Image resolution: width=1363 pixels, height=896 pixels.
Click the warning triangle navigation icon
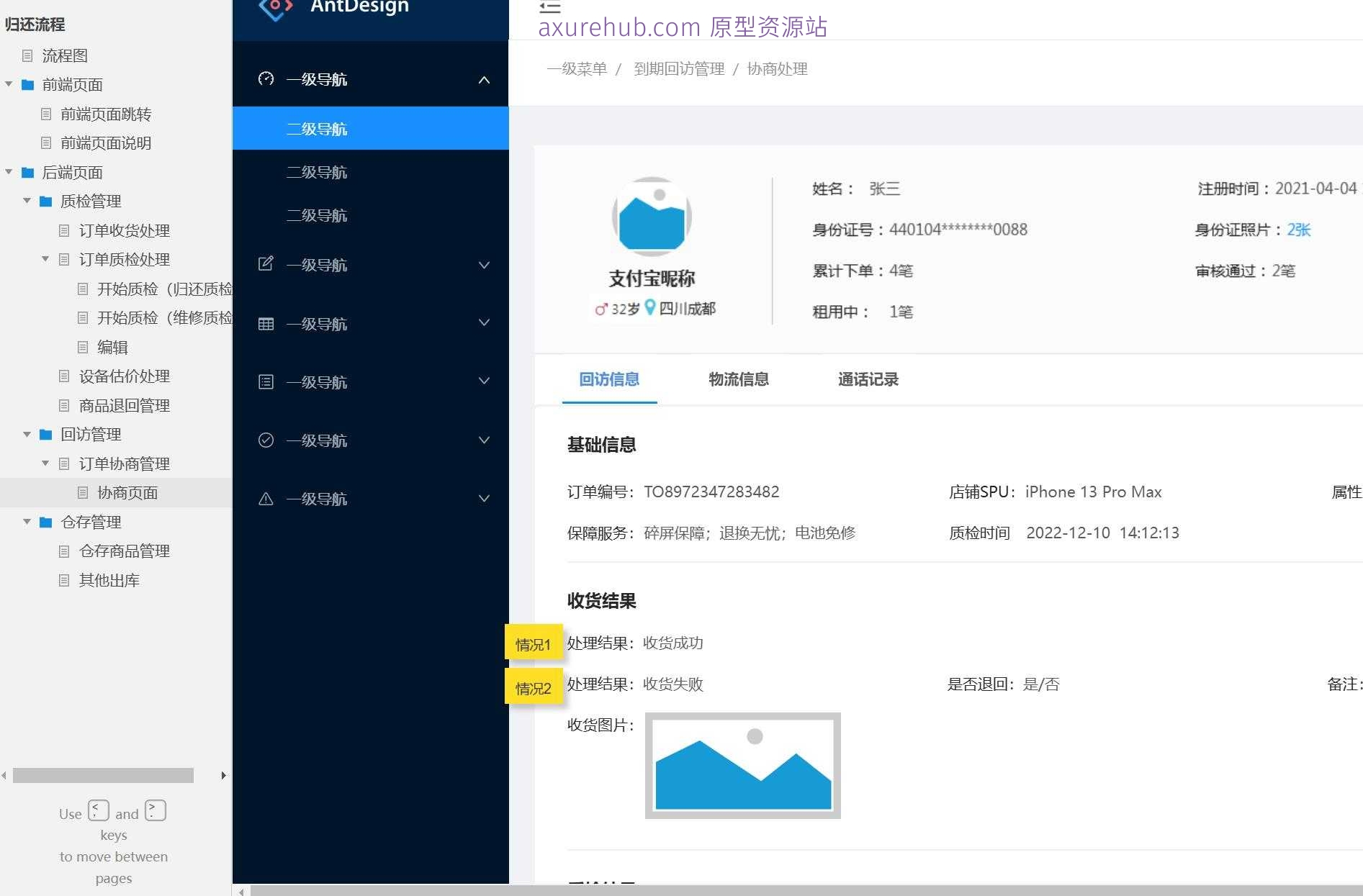[x=266, y=498]
